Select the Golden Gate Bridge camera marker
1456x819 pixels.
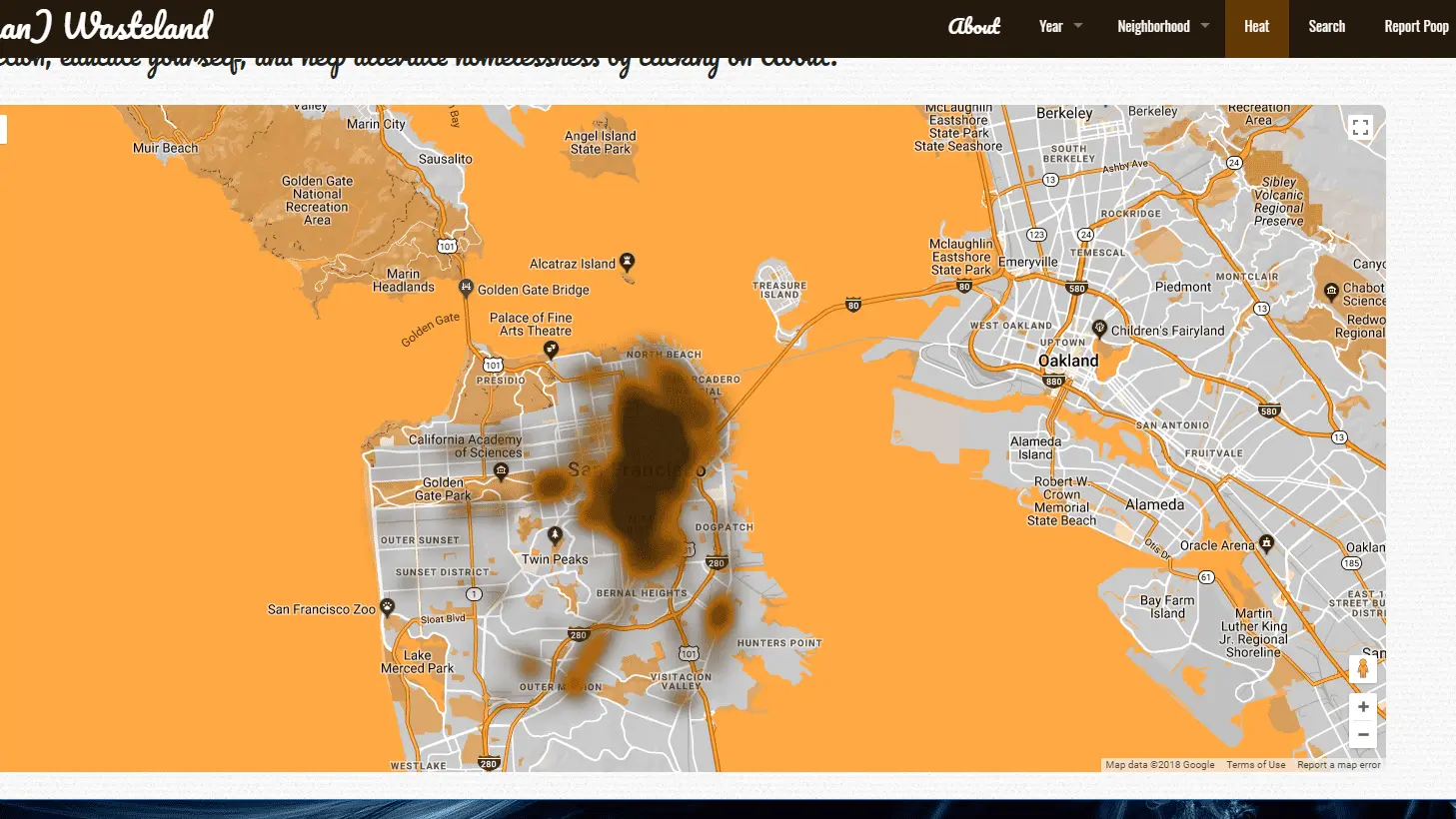click(x=466, y=287)
